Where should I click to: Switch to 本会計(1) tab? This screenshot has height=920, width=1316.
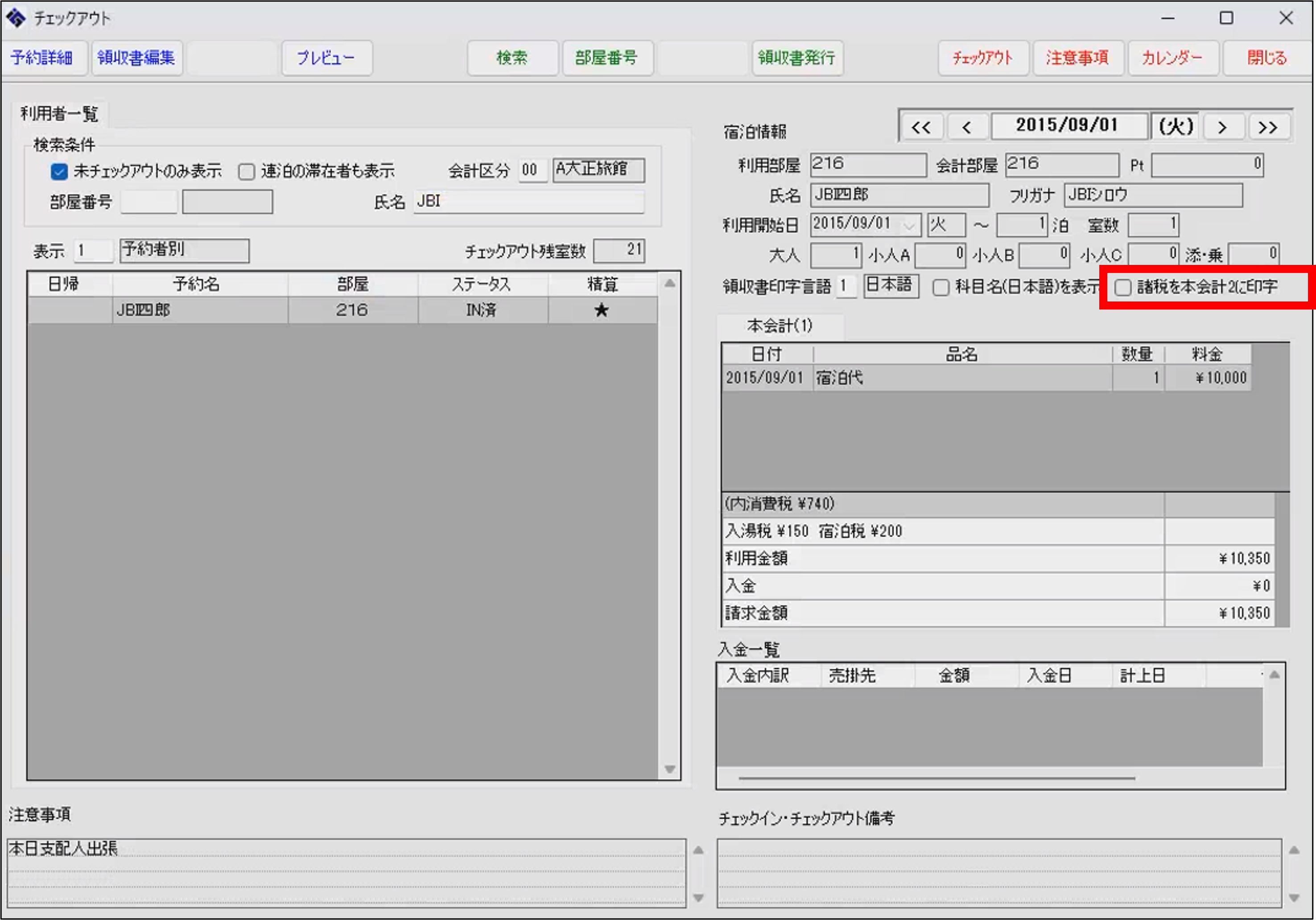point(780,326)
